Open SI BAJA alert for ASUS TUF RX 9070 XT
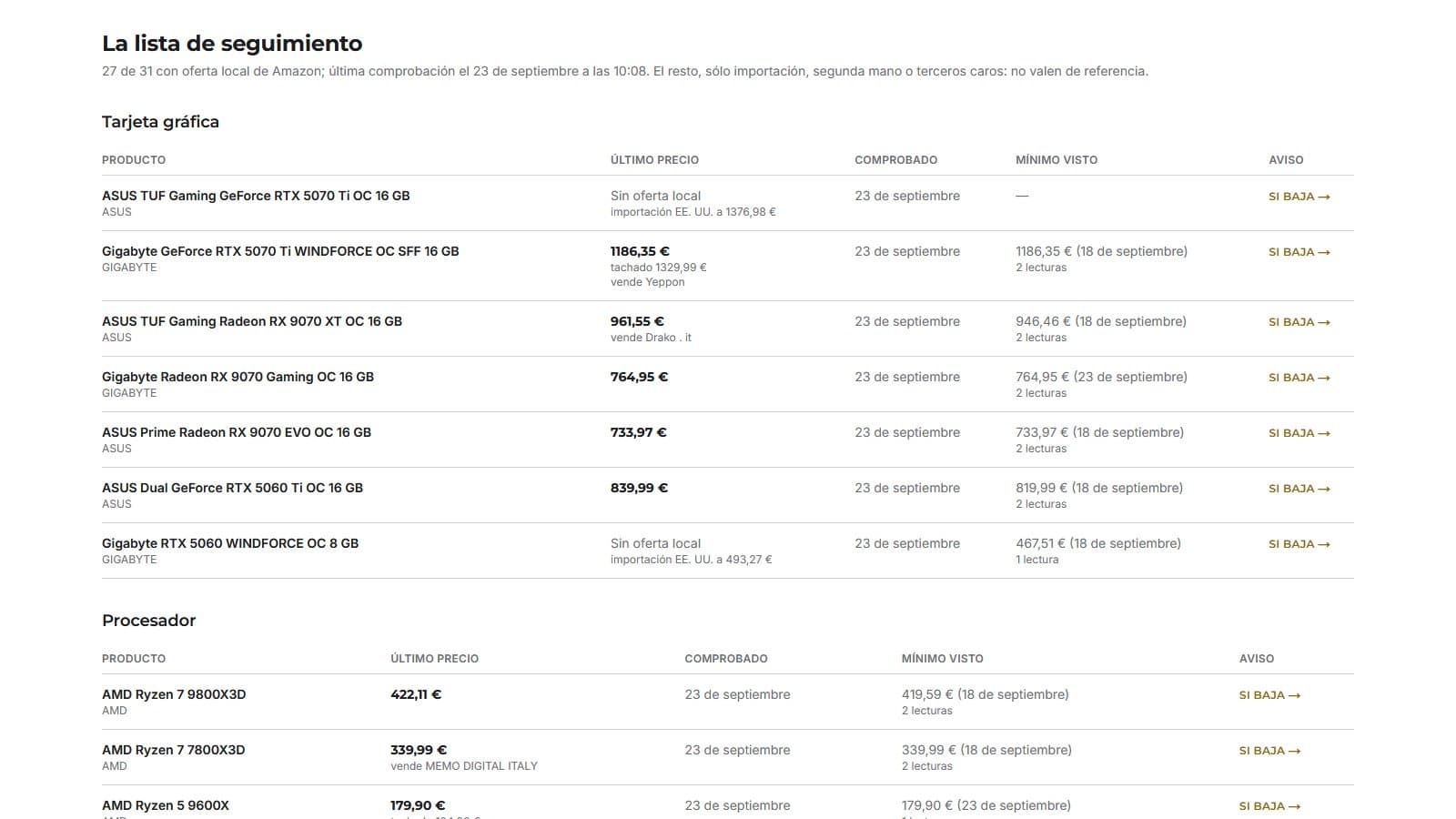The width and height of the screenshot is (1456, 819). [x=1299, y=322]
